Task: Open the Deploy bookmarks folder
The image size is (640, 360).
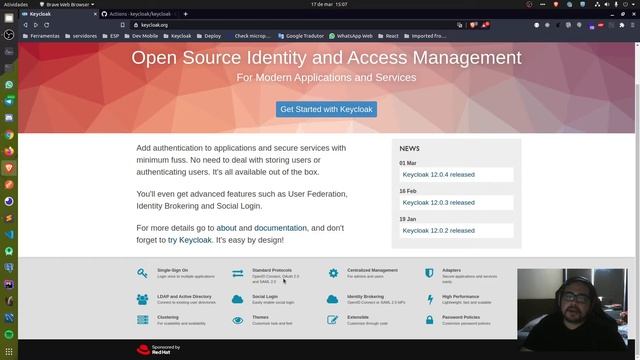Action: coord(209,36)
